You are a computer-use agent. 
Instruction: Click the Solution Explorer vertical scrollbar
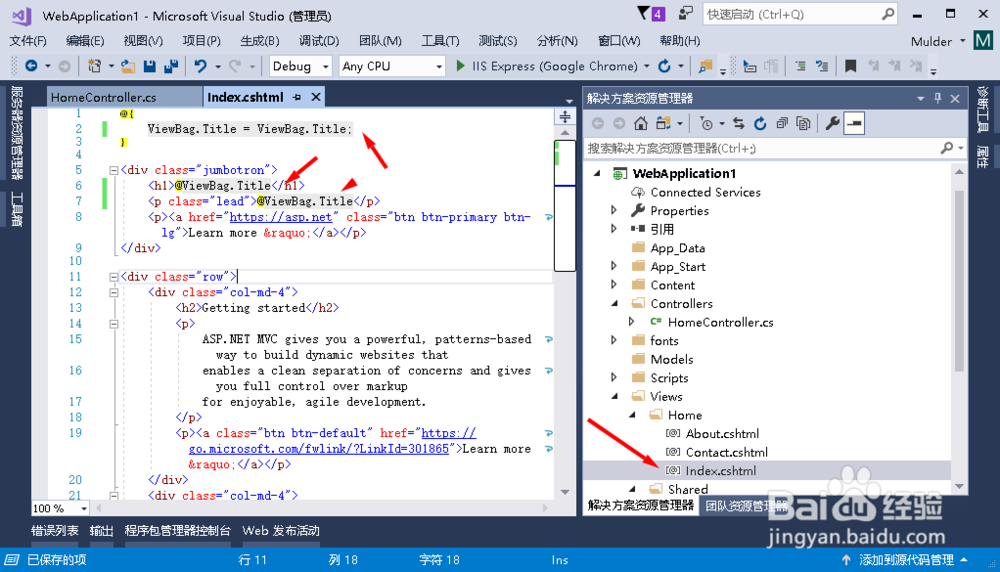[x=959, y=281]
